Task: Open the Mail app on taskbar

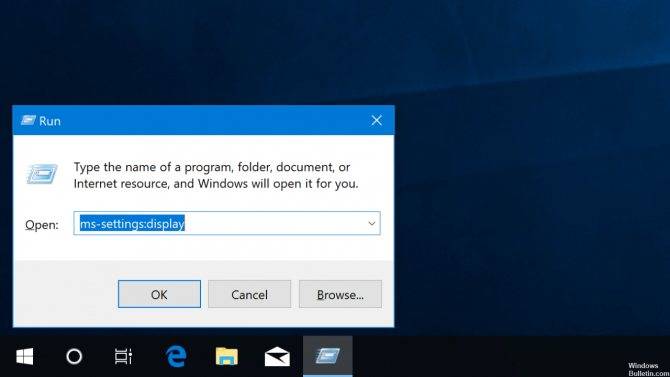Action: (277, 356)
